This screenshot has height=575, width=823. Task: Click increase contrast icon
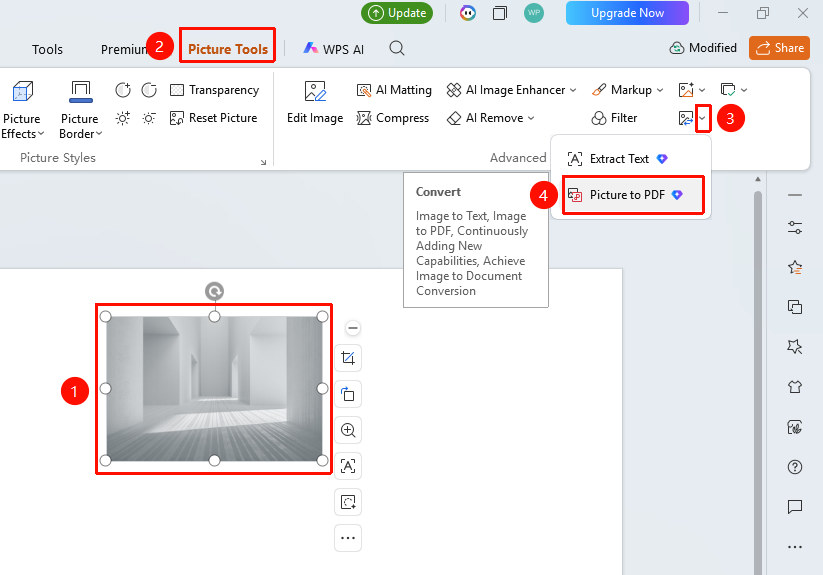pyautogui.click(x=123, y=90)
